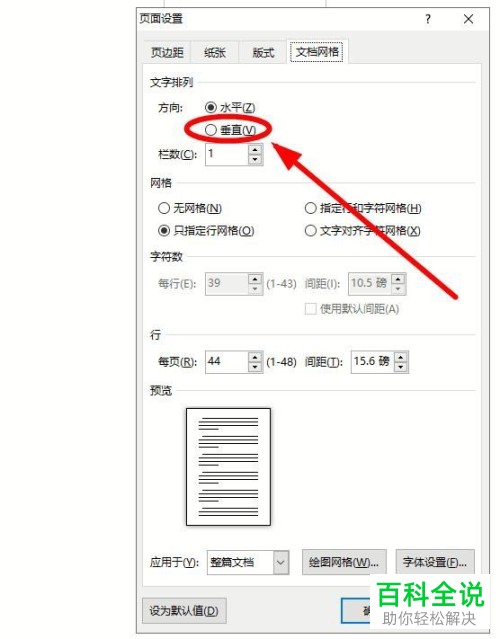Choose 指定行和字符网格(H) option
This screenshot has width=500, height=639.
pos(311,208)
